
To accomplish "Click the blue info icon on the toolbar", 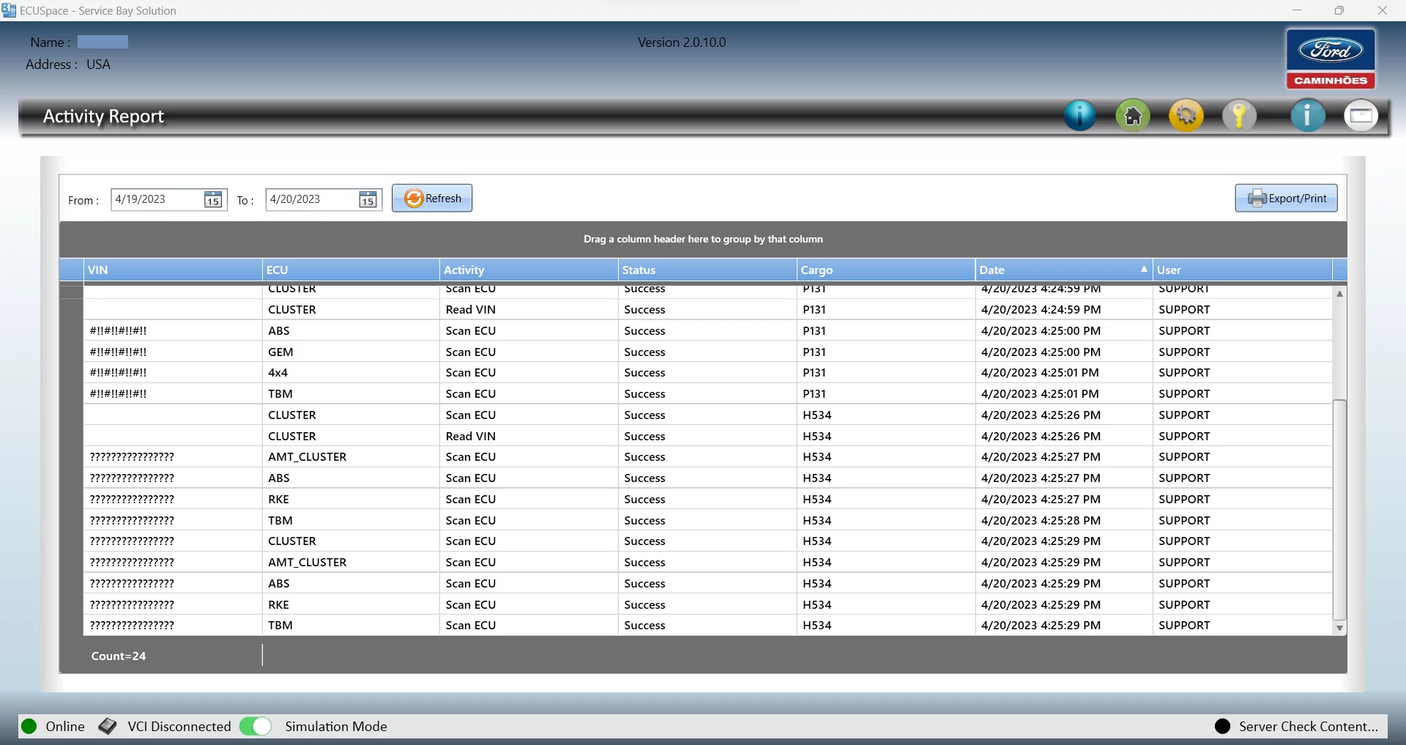I will click(1080, 115).
